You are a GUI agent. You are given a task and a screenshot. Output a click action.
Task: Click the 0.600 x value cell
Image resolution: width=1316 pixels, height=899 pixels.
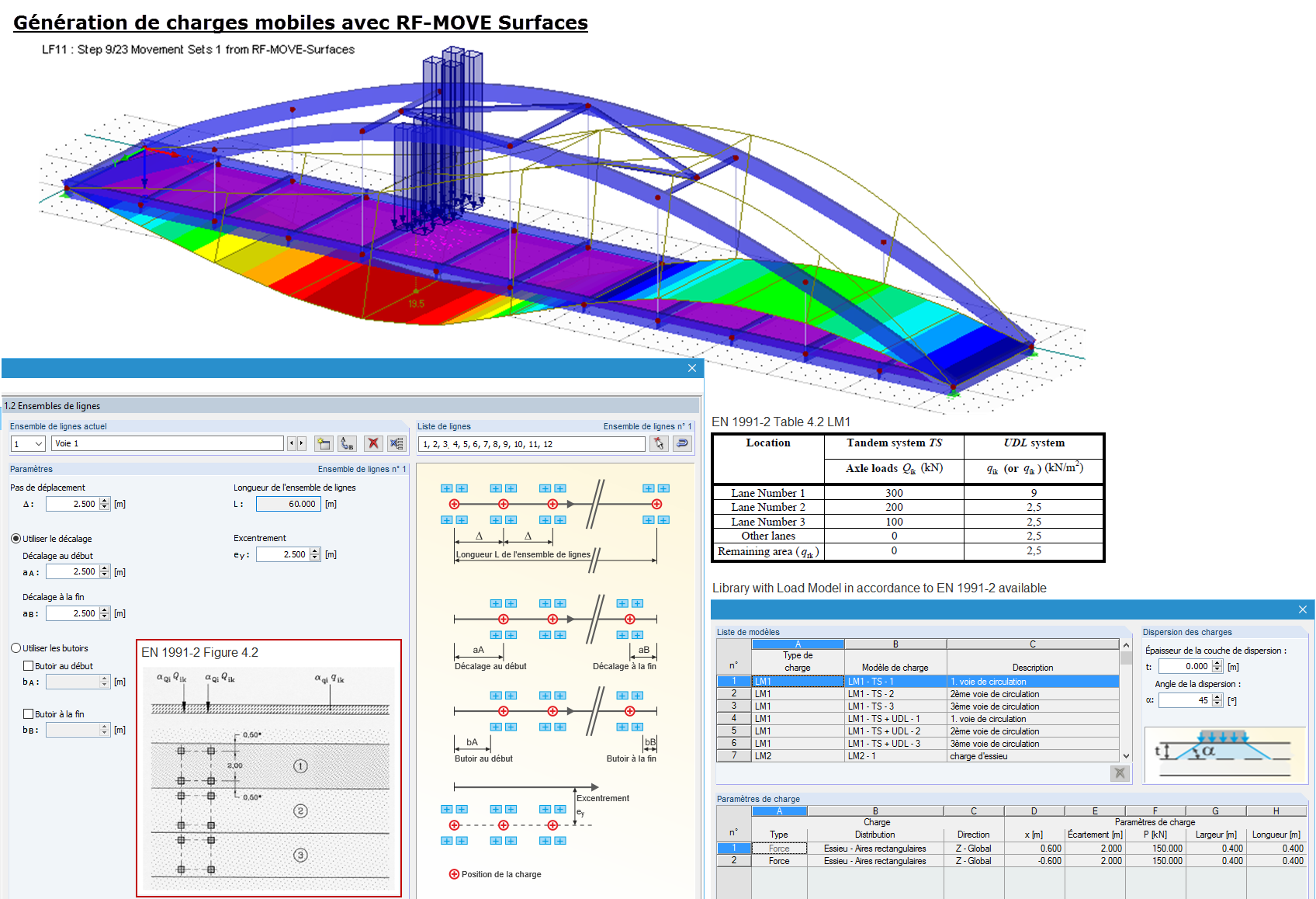1034,849
